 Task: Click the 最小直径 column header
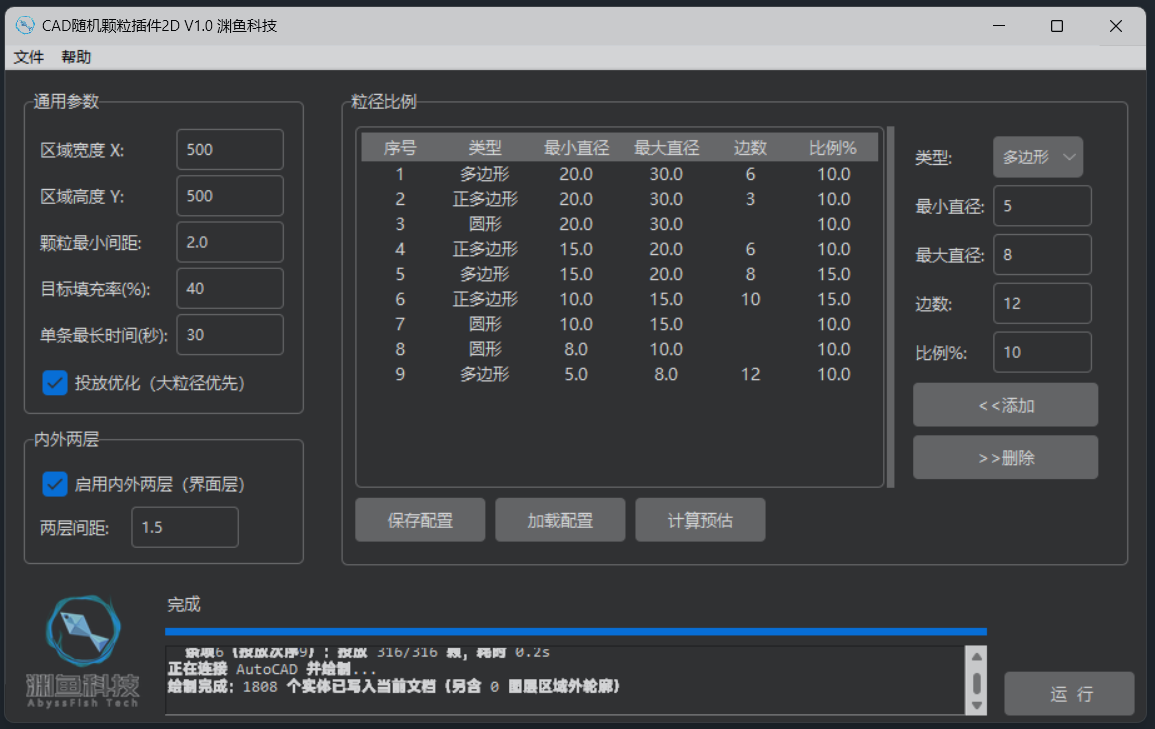tap(576, 148)
